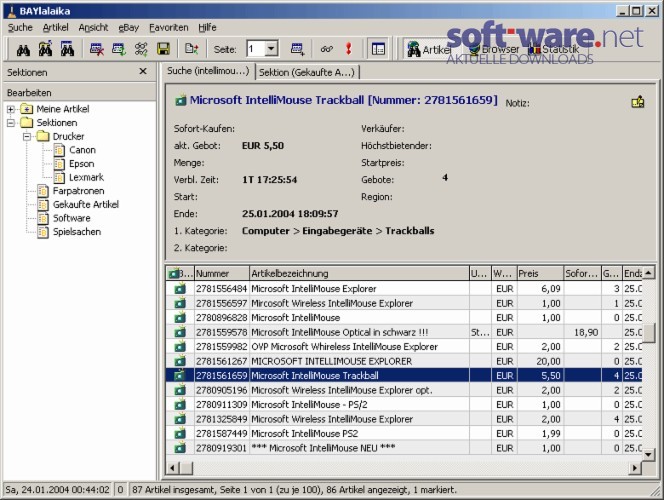Open the Suche menu

(20, 28)
